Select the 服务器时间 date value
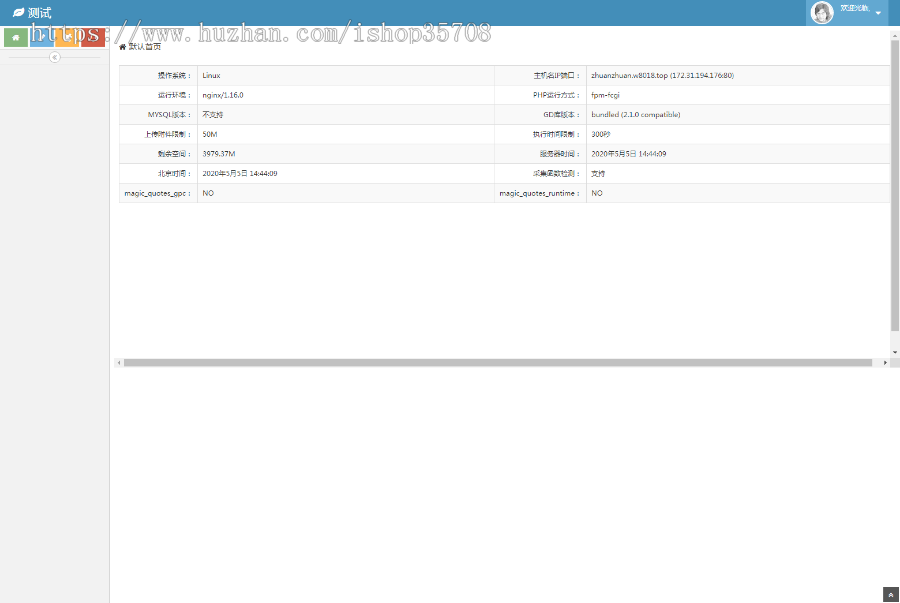Viewport: 900px width, 603px height. (629, 154)
